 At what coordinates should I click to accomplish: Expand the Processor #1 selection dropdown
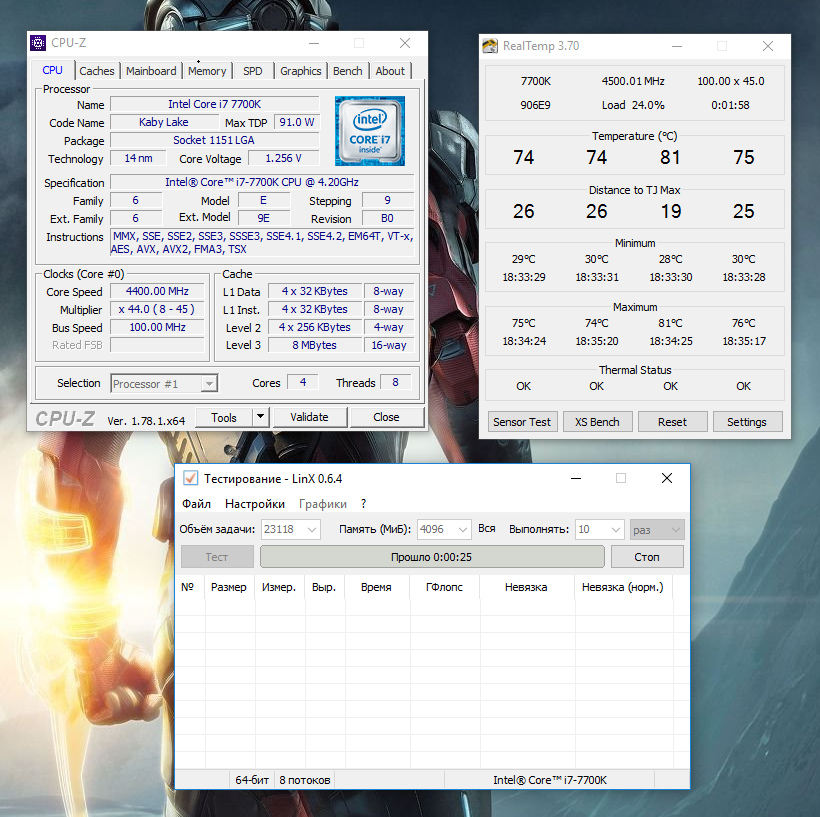pos(209,383)
